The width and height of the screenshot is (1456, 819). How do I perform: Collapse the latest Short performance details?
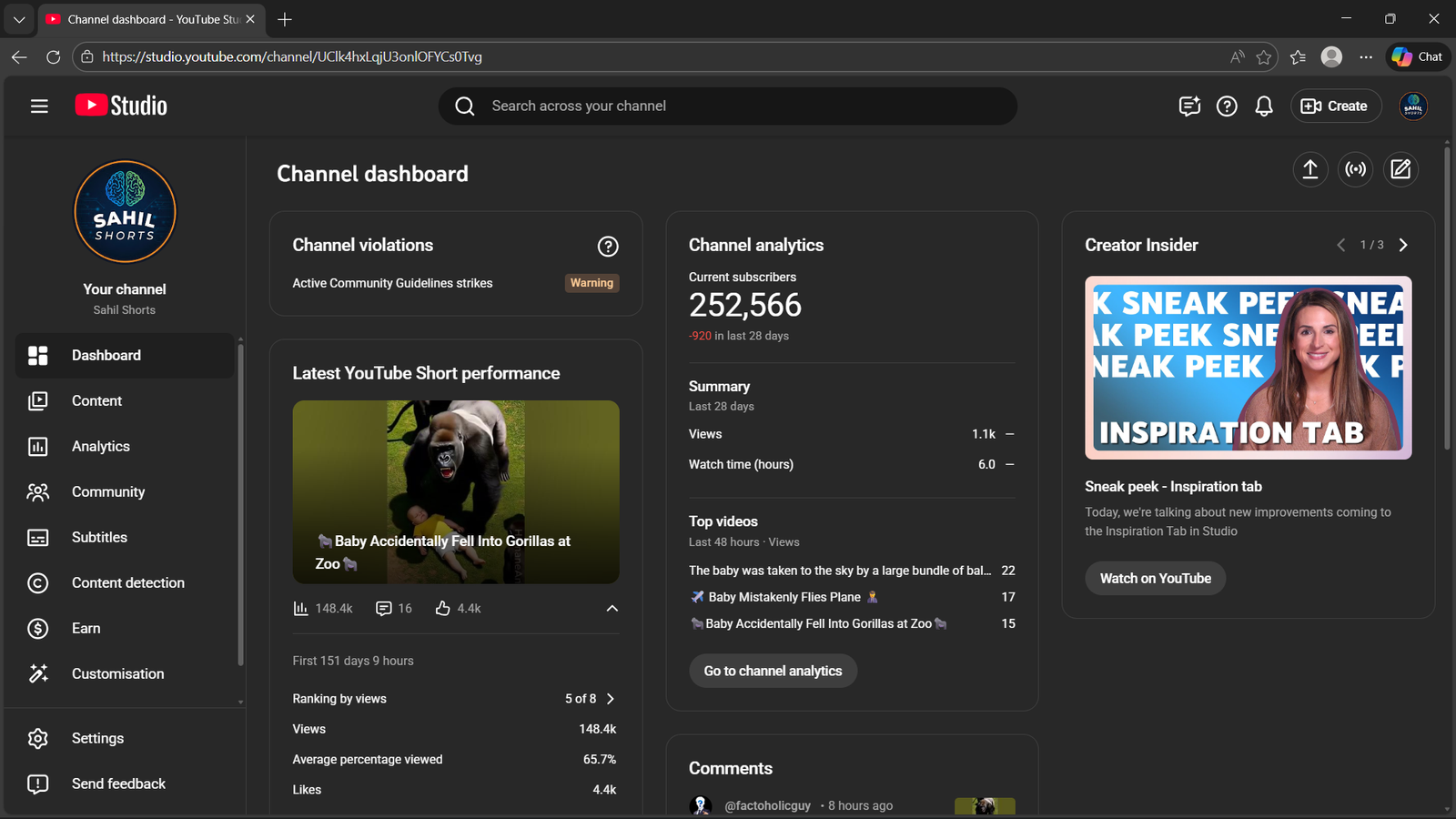pyautogui.click(x=612, y=609)
